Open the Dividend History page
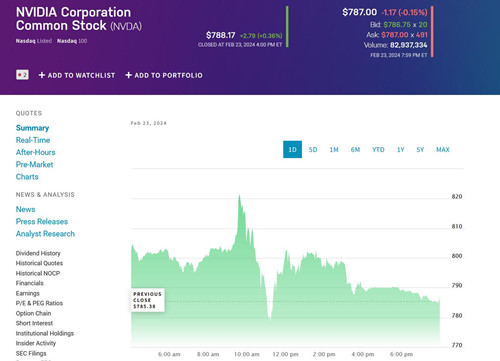The width and height of the screenshot is (500, 361). click(x=38, y=253)
